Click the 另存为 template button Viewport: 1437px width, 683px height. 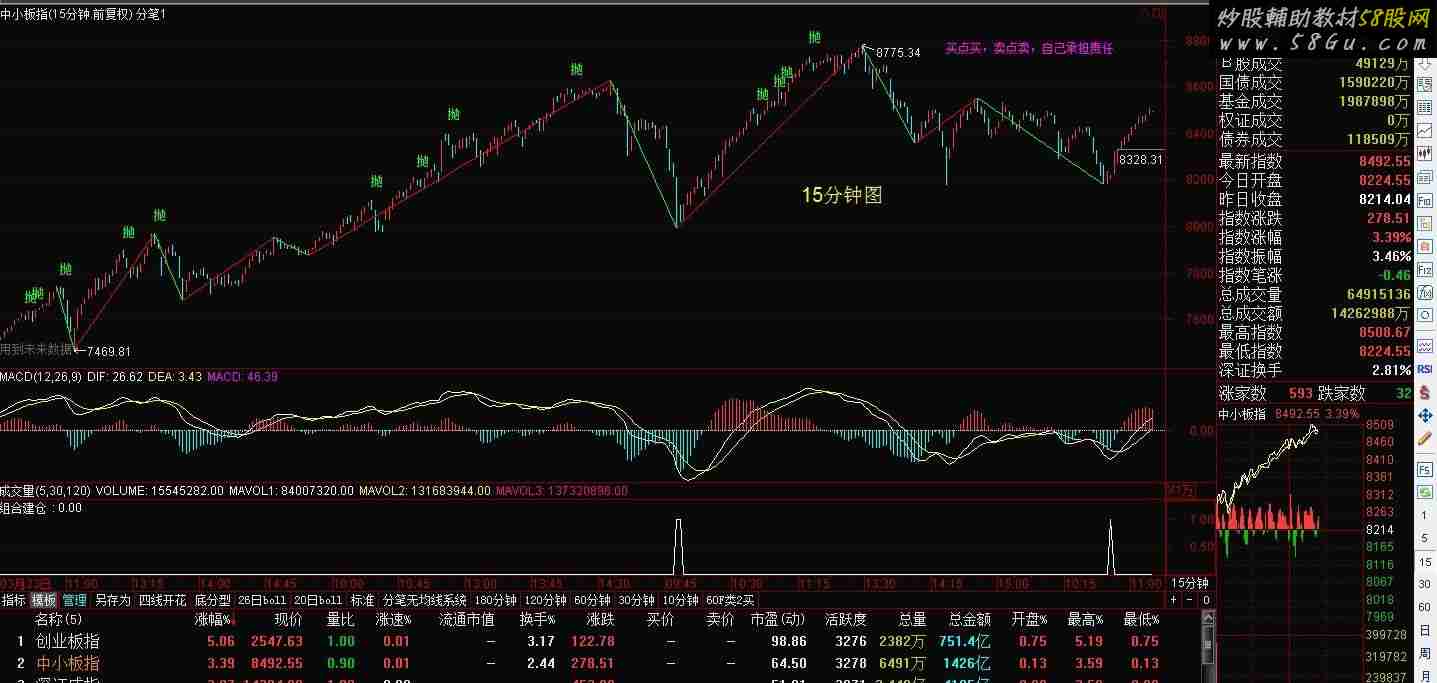(112, 600)
